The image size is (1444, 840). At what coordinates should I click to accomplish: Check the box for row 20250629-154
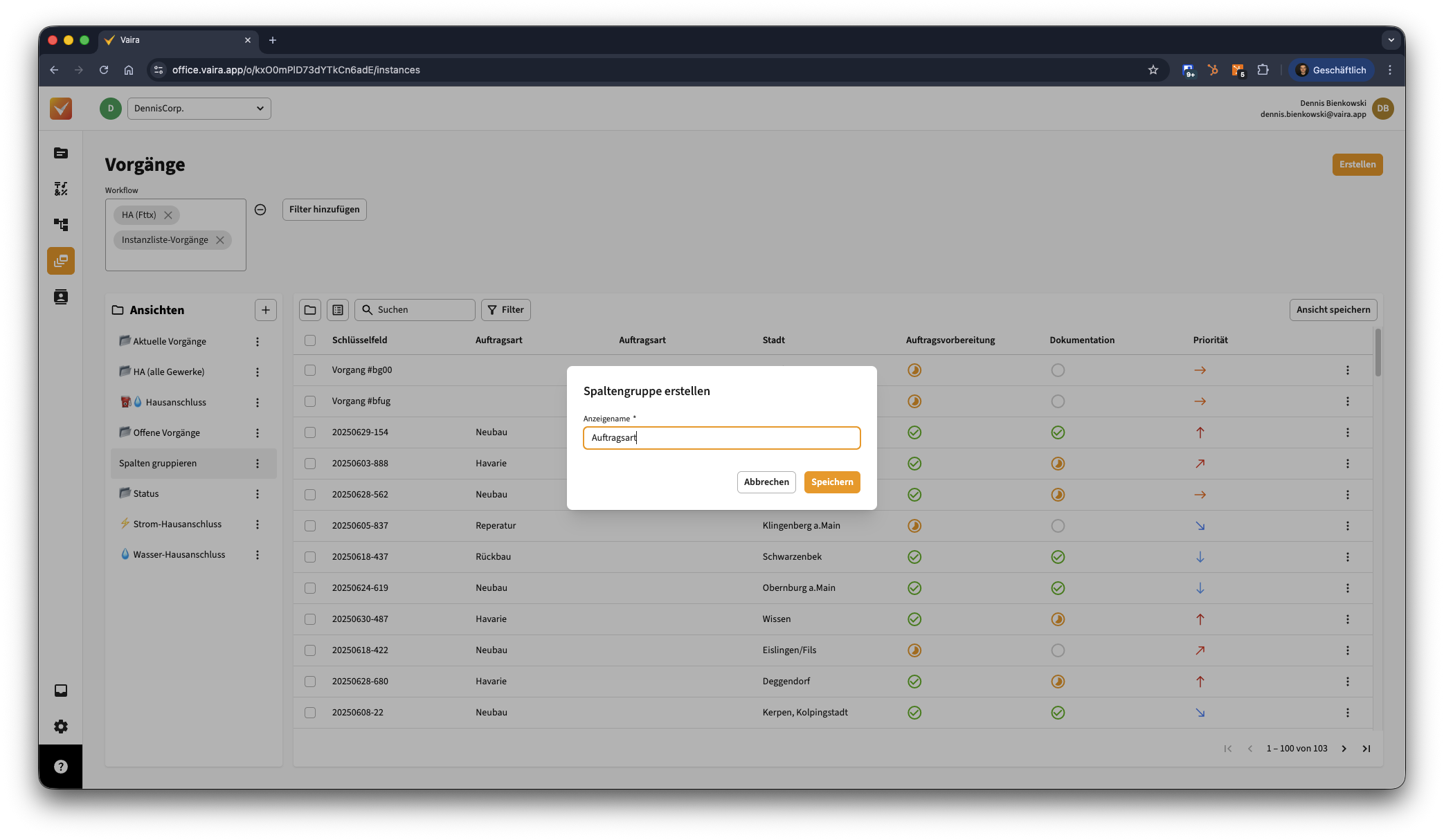pos(310,432)
